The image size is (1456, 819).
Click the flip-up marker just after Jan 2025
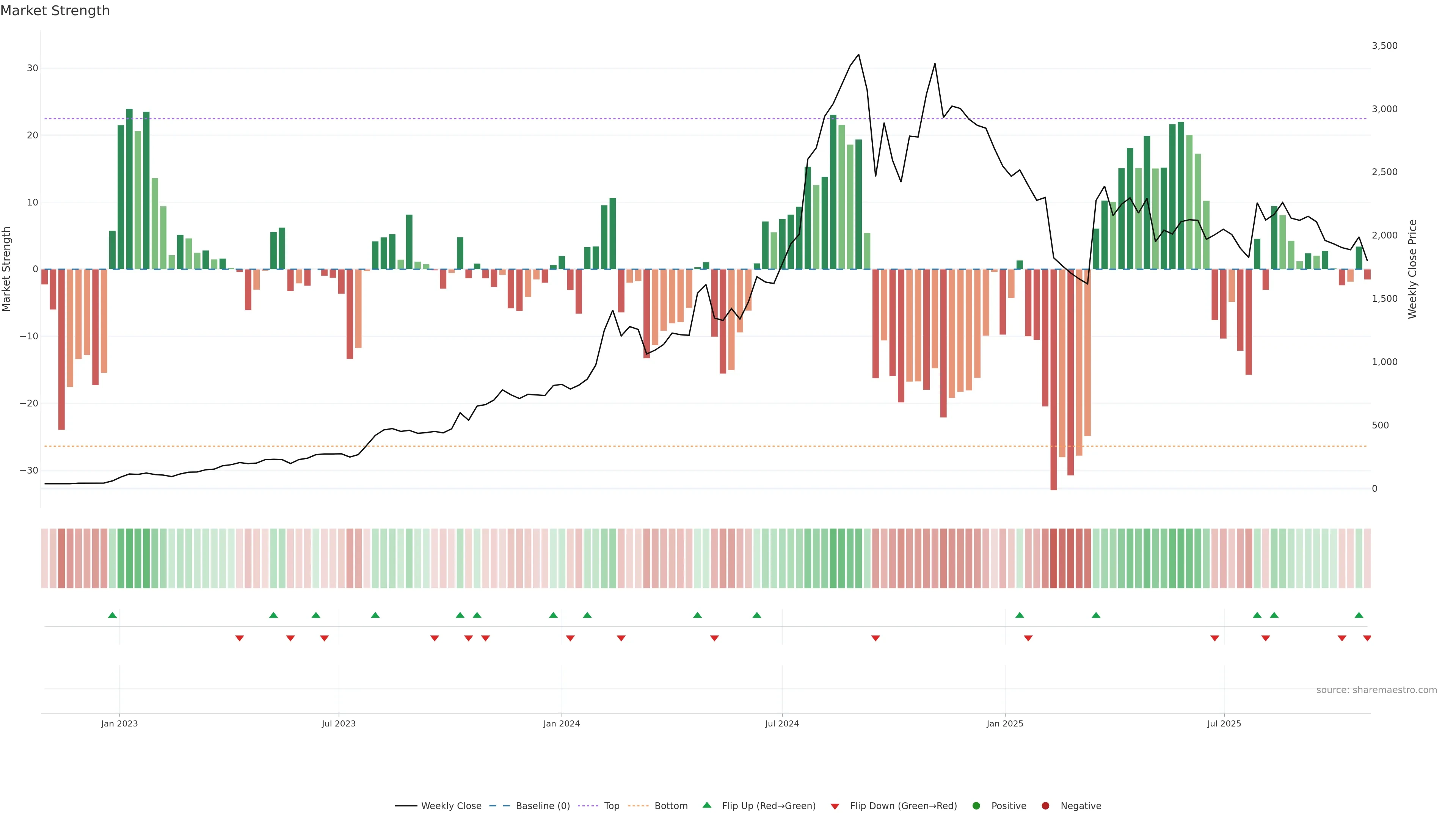click(1020, 615)
